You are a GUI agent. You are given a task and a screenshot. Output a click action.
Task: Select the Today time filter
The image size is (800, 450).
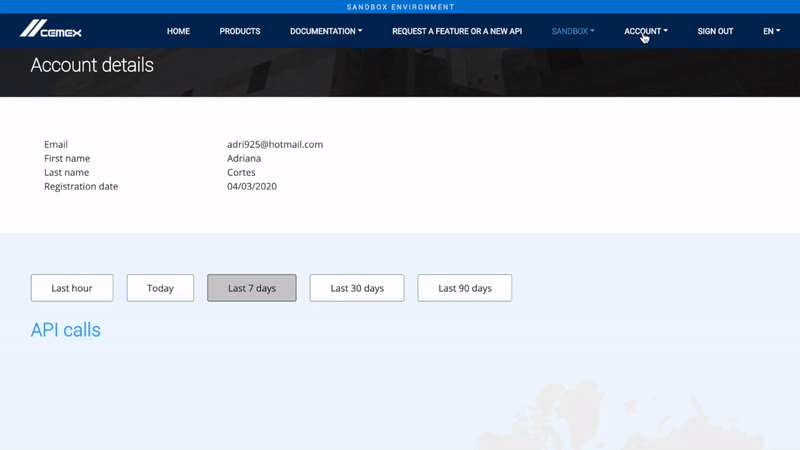point(160,288)
